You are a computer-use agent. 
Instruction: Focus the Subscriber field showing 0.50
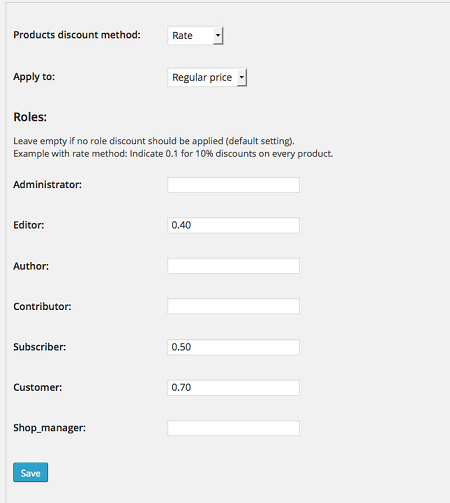click(233, 347)
